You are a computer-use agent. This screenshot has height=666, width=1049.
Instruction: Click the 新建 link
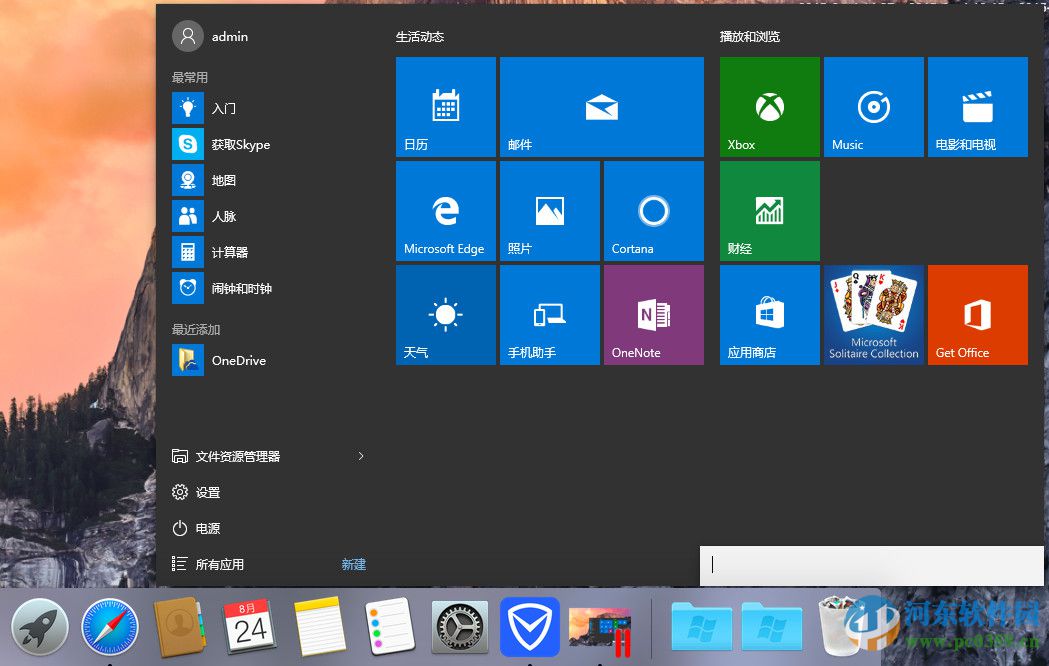[353, 564]
